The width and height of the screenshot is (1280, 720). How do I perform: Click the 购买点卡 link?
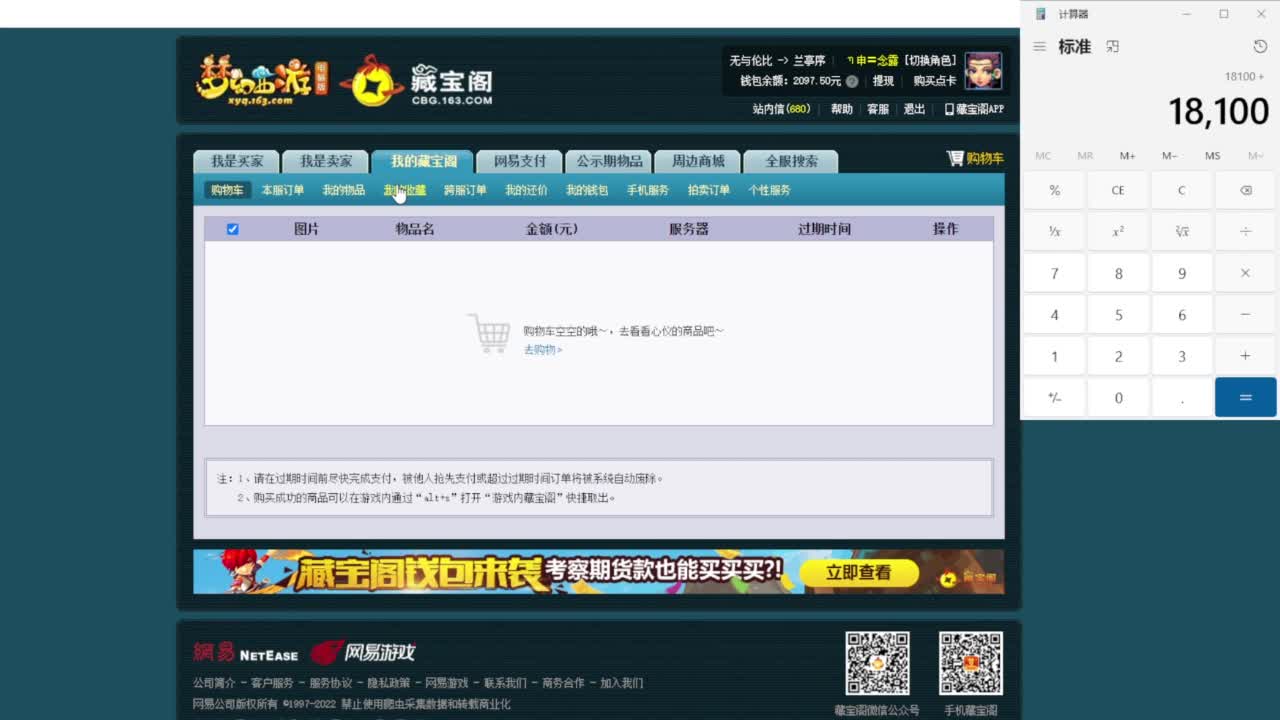(934, 81)
